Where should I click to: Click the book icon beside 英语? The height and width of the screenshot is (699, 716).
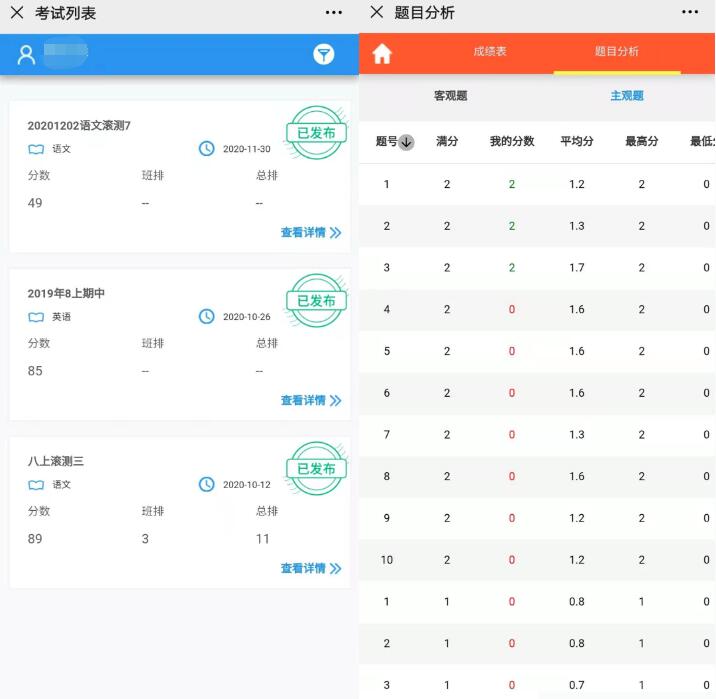pos(36,317)
